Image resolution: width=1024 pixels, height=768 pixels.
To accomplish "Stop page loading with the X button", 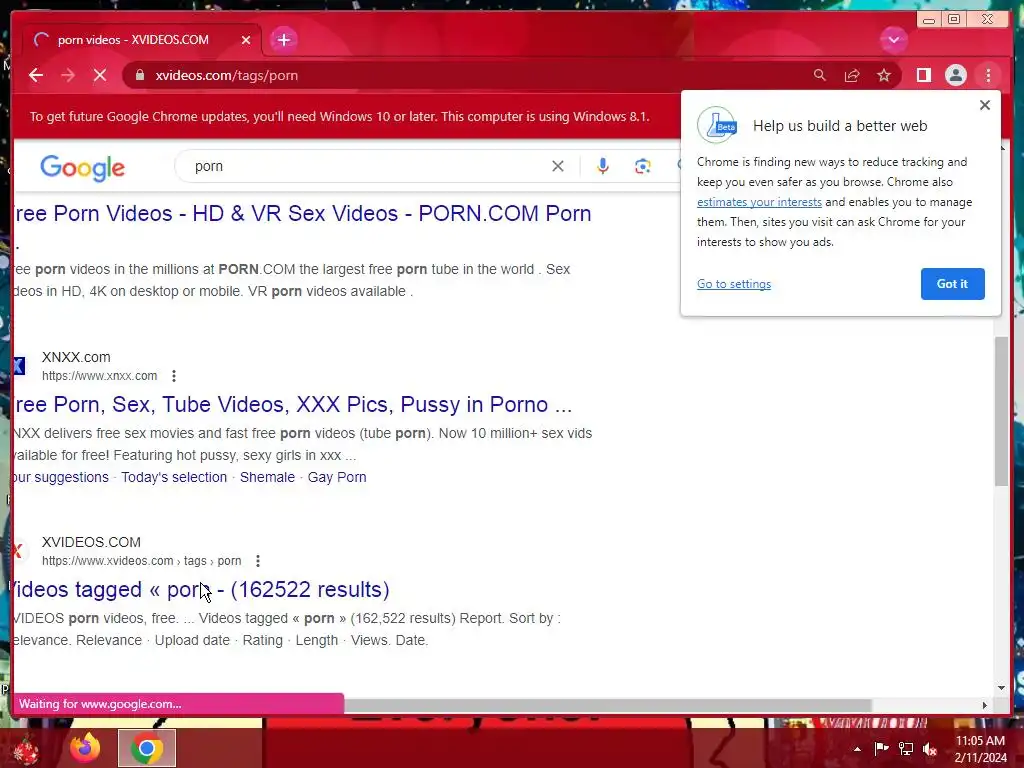I will [x=100, y=75].
